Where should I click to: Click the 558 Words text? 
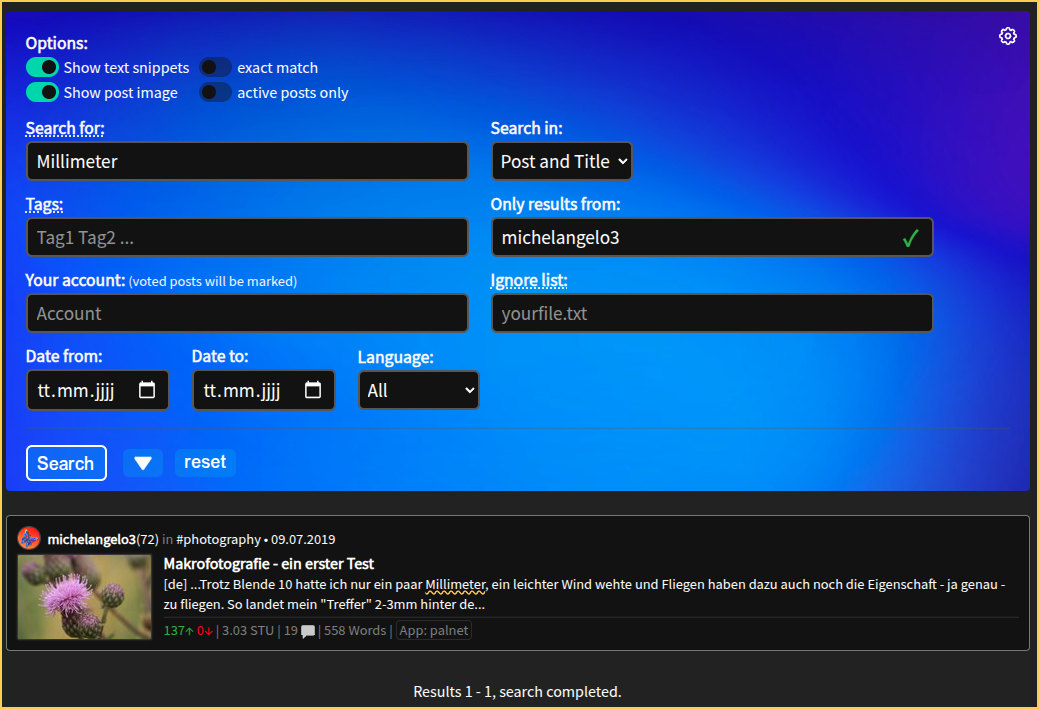click(x=355, y=631)
